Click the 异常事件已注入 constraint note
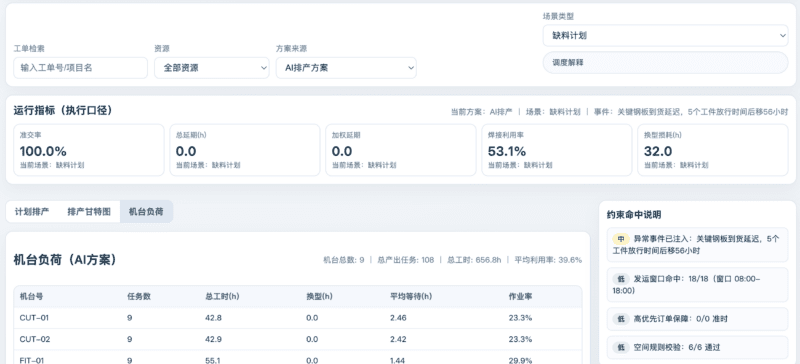800x364 pixels. [697, 245]
